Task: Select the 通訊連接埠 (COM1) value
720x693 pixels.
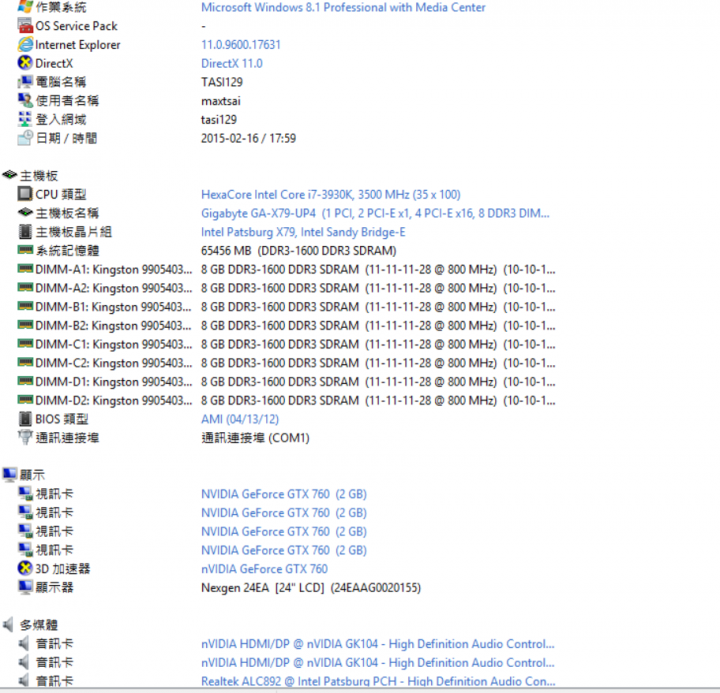Action: pyautogui.click(x=255, y=438)
